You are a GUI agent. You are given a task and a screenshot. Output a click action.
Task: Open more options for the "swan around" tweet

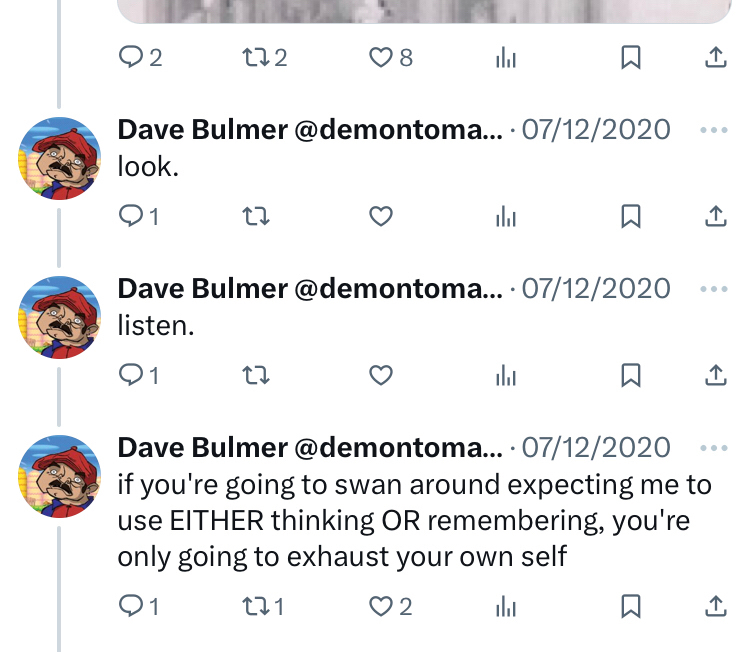coord(714,448)
